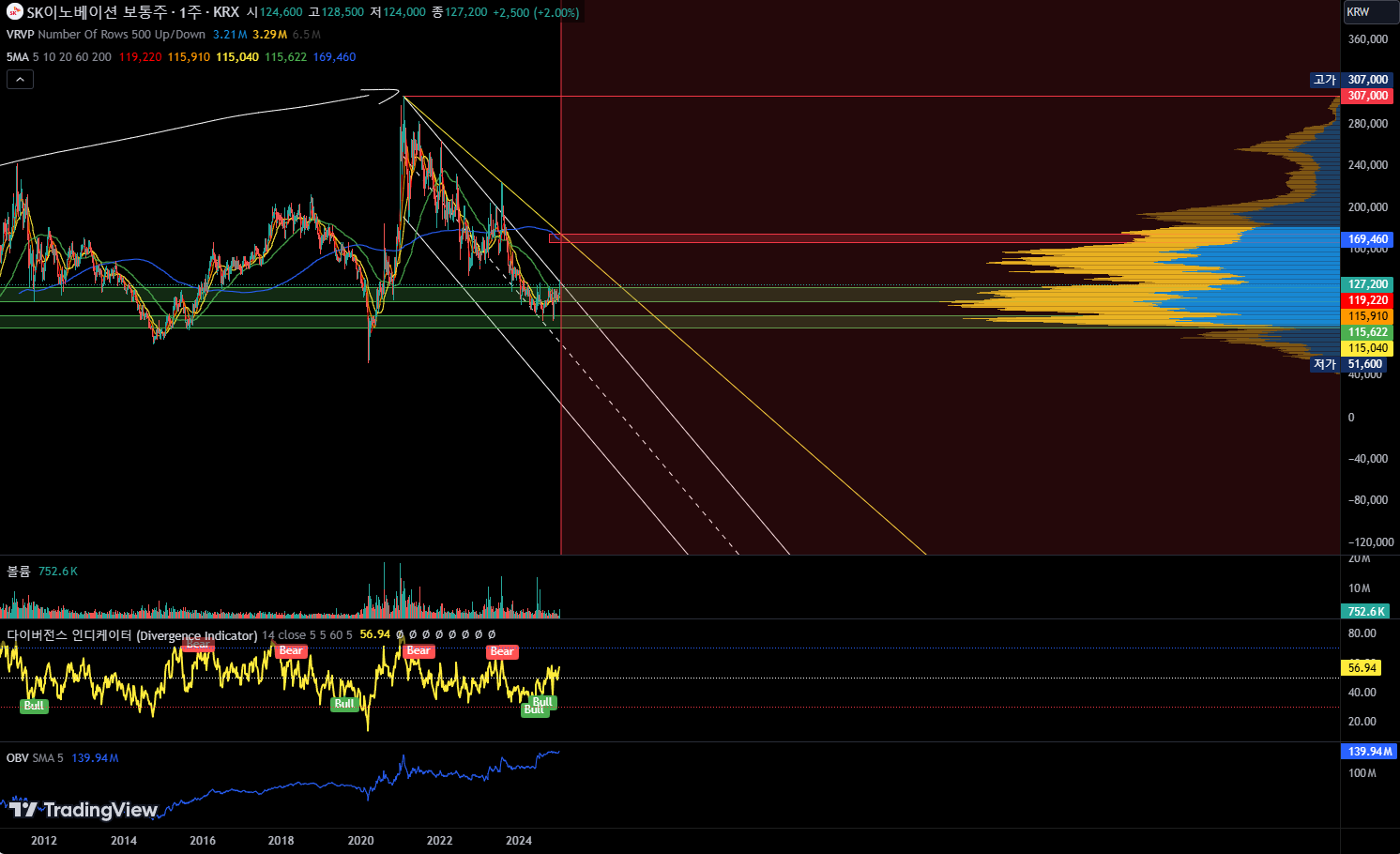Click the 고 128,500 high price value
1400x854 pixels.
tap(336, 13)
